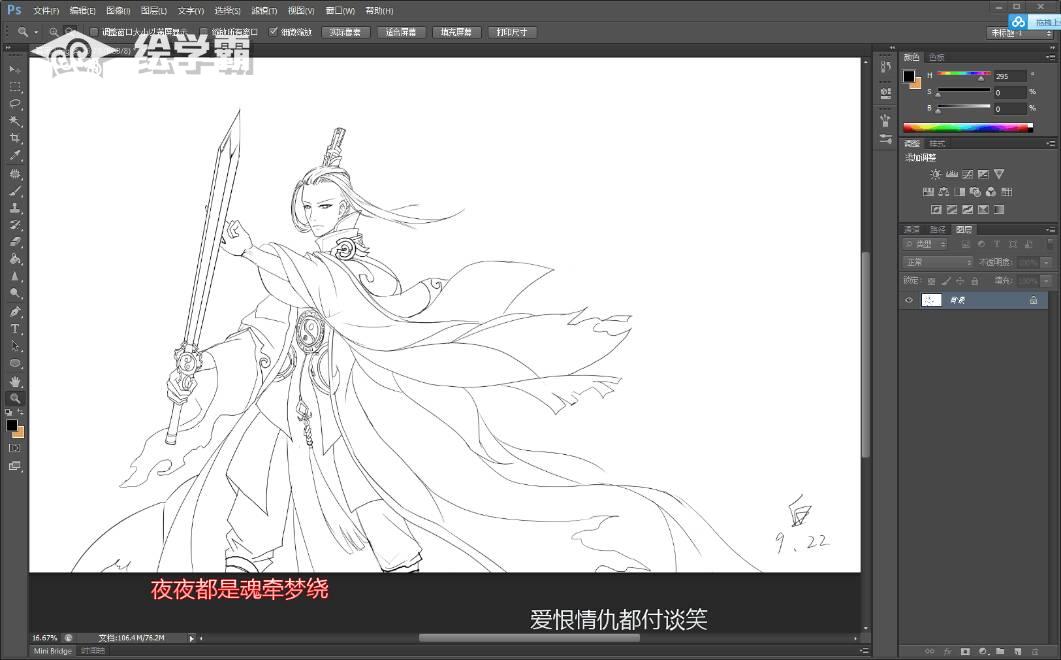Viewport: 1061px width, 660px height.
Task: Open the workspace switcher dropdown
Action: tap(1022, 32)
